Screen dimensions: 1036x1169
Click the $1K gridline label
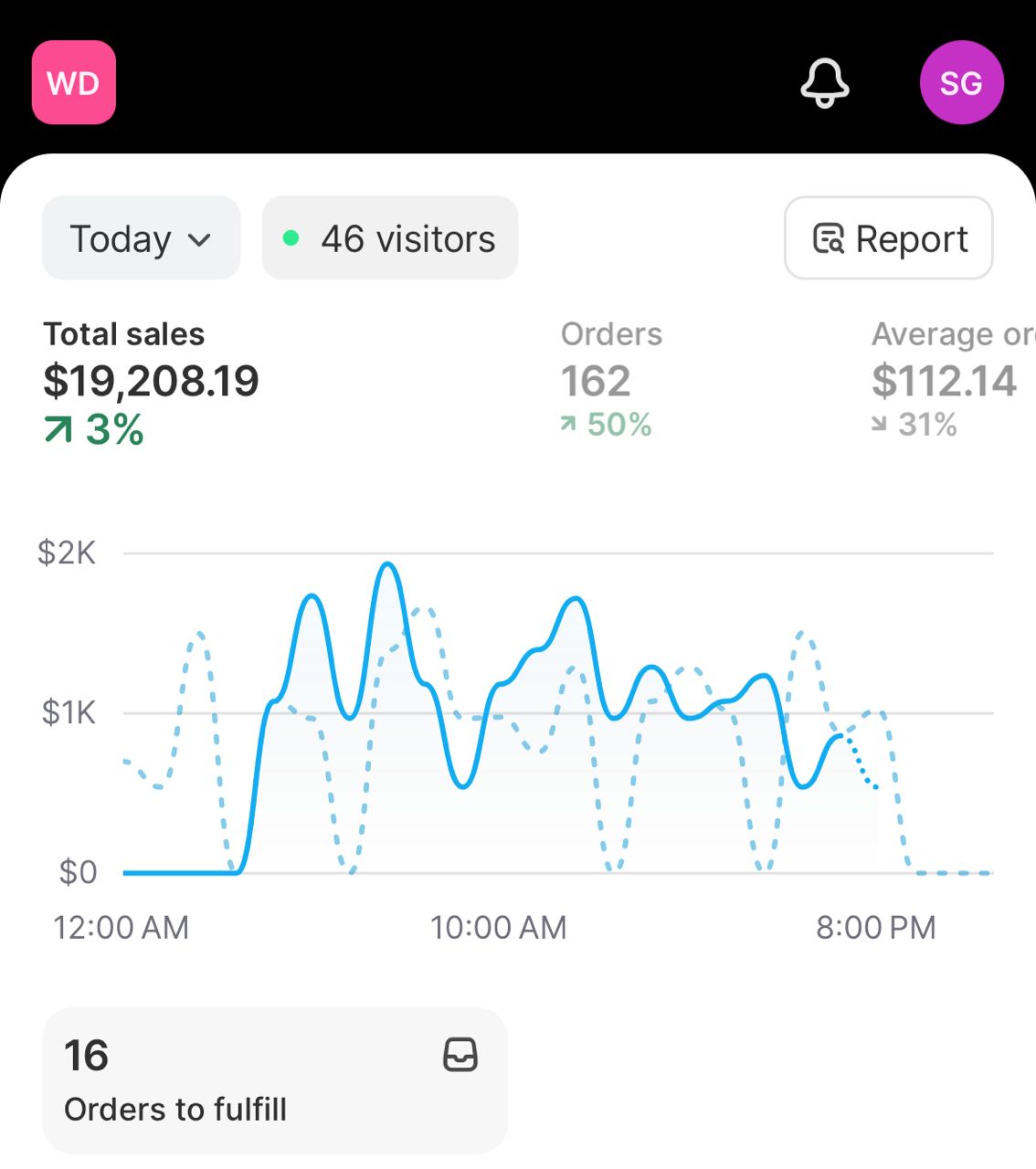point(69,712)
